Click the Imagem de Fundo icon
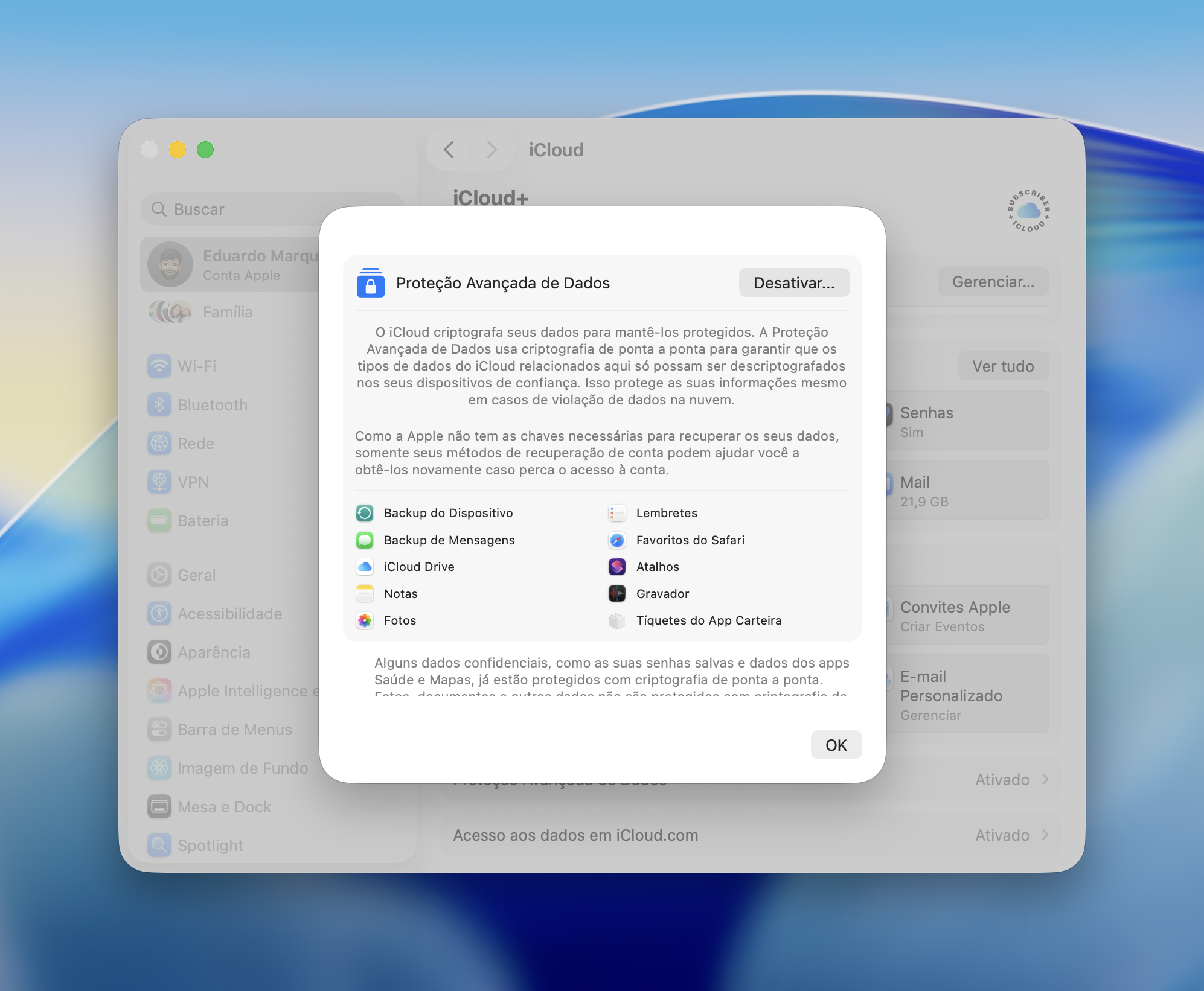The height and width of the screenshot is (991, 1204). 159,768
